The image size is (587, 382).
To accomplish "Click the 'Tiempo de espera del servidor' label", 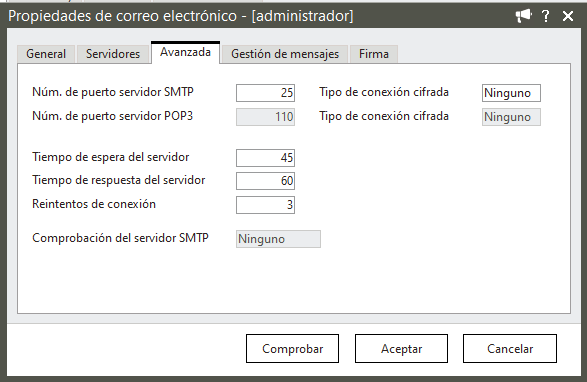I will tap(110, 157).
